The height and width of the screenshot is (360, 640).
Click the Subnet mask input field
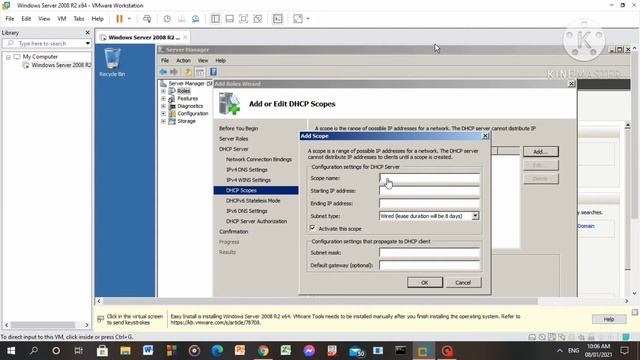click(x=429, y=253)
